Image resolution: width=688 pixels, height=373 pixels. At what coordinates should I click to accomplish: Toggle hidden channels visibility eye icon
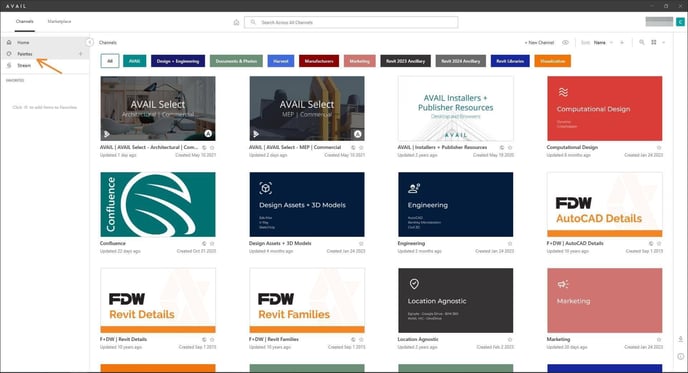(x=565, y=43)
